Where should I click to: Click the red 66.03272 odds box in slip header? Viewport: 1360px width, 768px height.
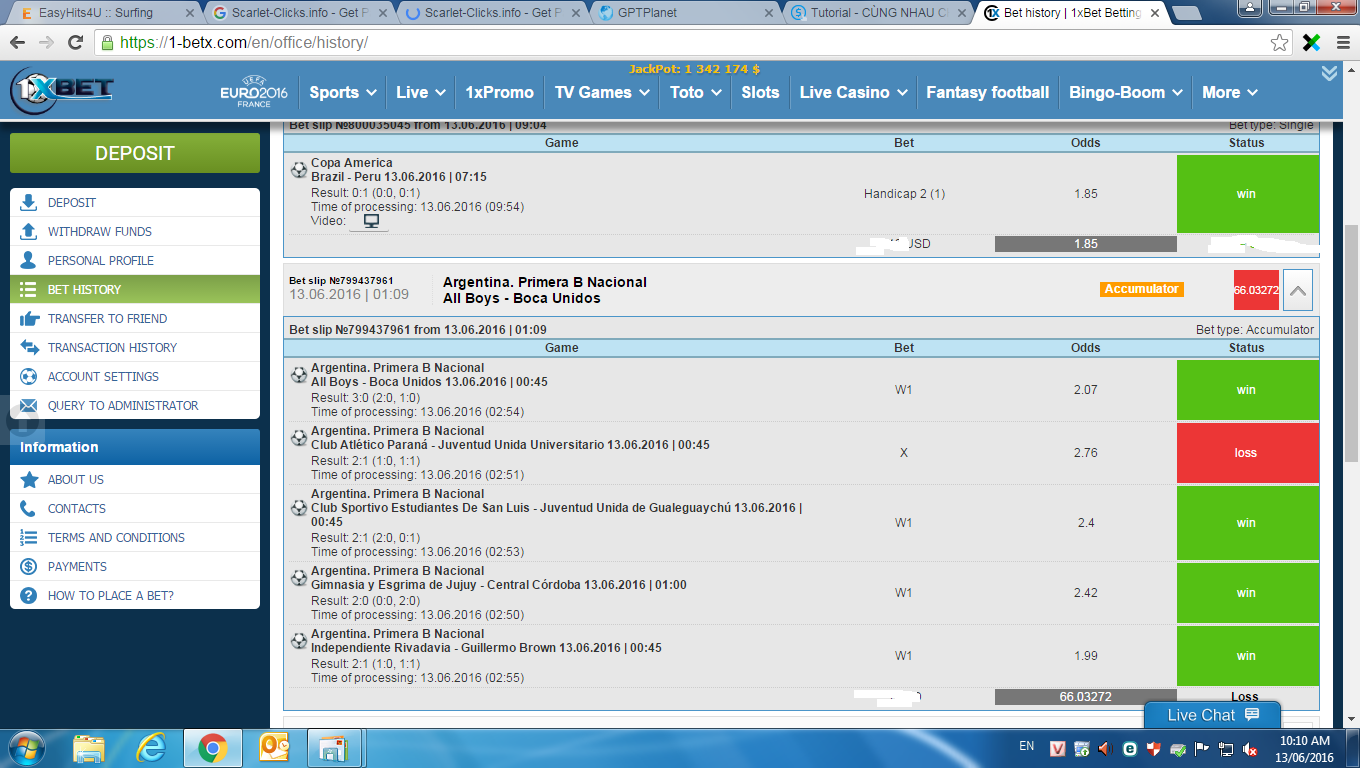tap(1256, 290)
